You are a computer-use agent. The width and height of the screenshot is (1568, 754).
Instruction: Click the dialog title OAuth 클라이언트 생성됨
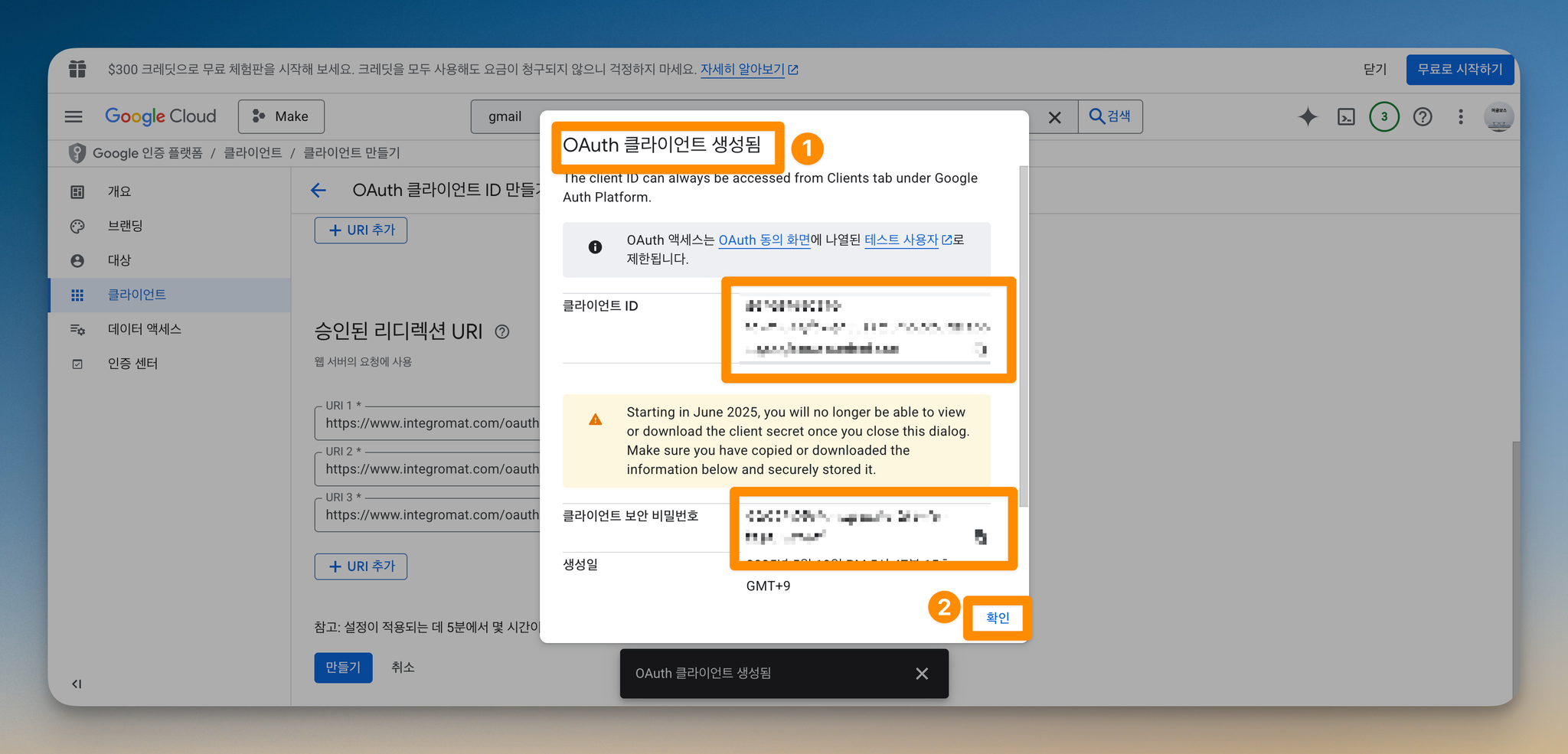(662, 145)
